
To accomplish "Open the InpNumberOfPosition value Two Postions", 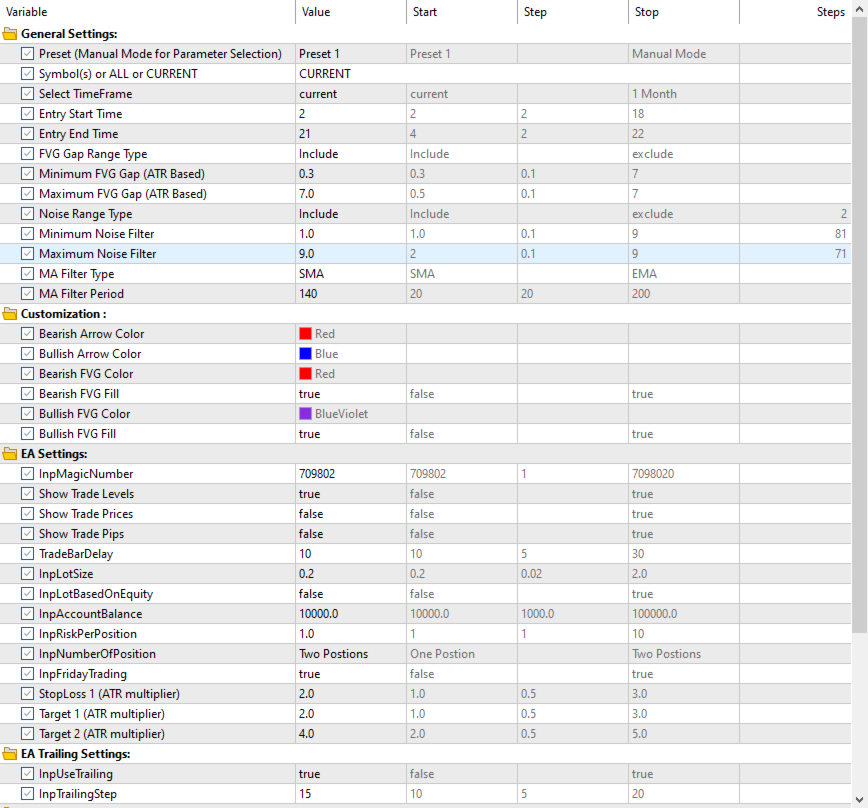I will (x=351, y=654).
